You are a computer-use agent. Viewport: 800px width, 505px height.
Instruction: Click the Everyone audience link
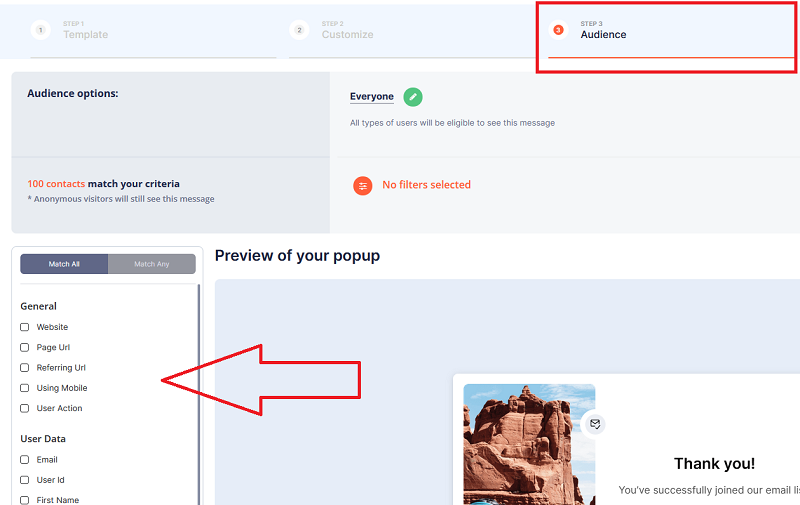[371, 97]
